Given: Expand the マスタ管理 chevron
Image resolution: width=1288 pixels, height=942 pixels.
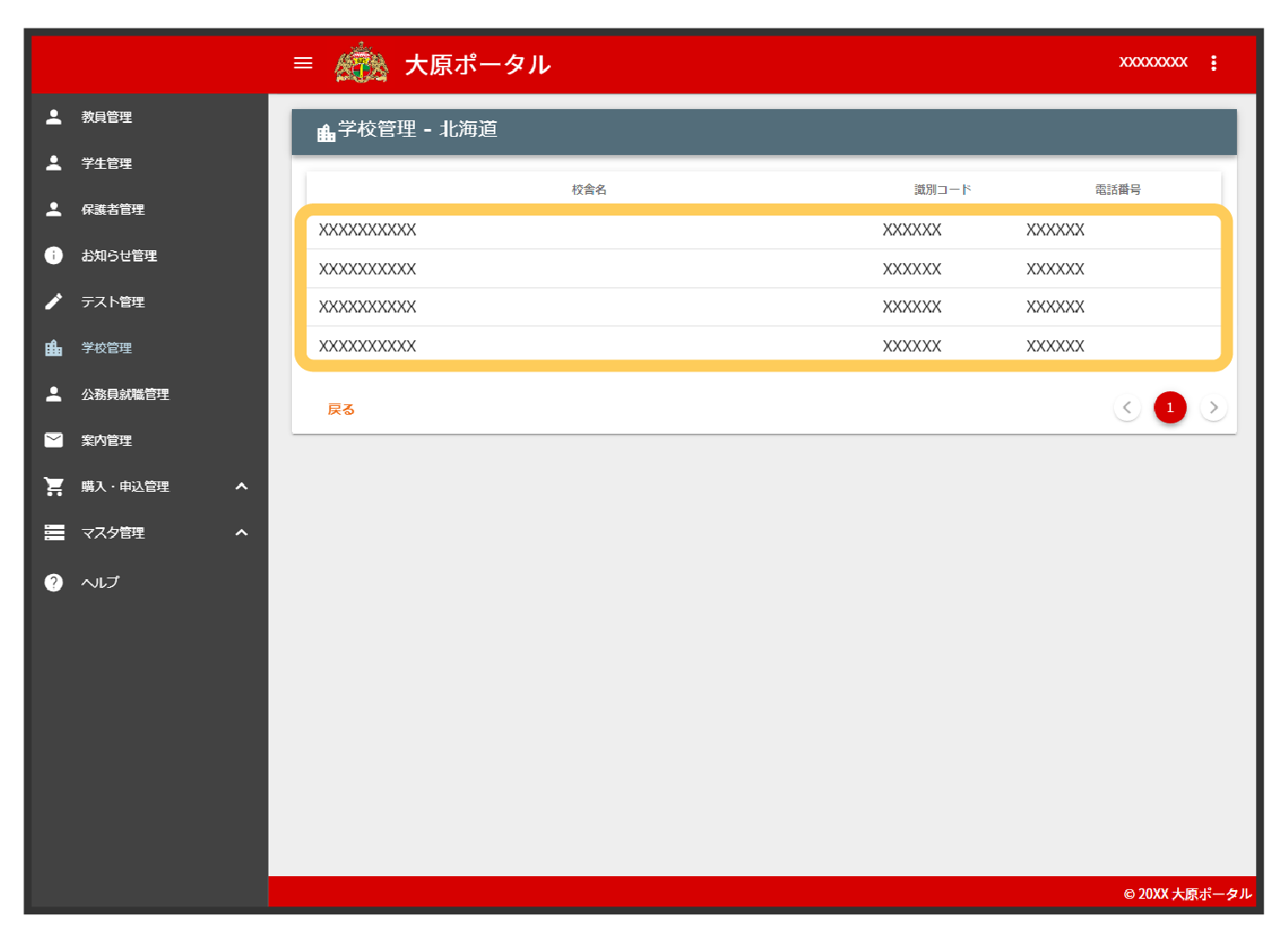Looking at the screenshot, I should coord(242,532).
